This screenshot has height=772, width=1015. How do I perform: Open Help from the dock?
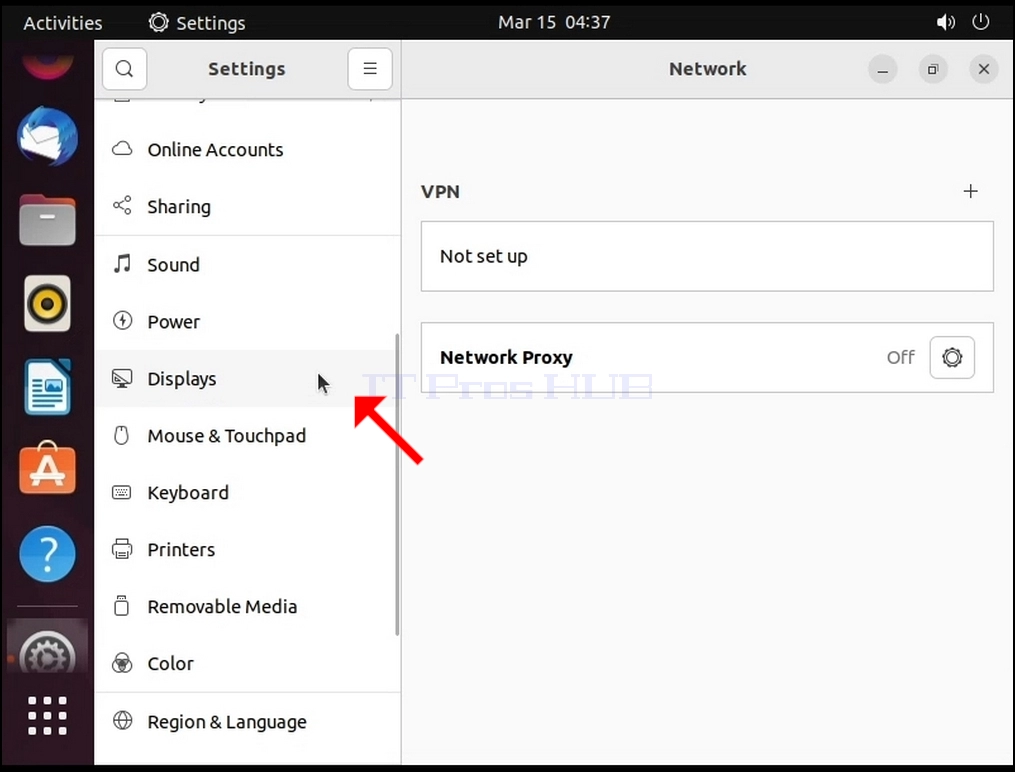(47, 554)
